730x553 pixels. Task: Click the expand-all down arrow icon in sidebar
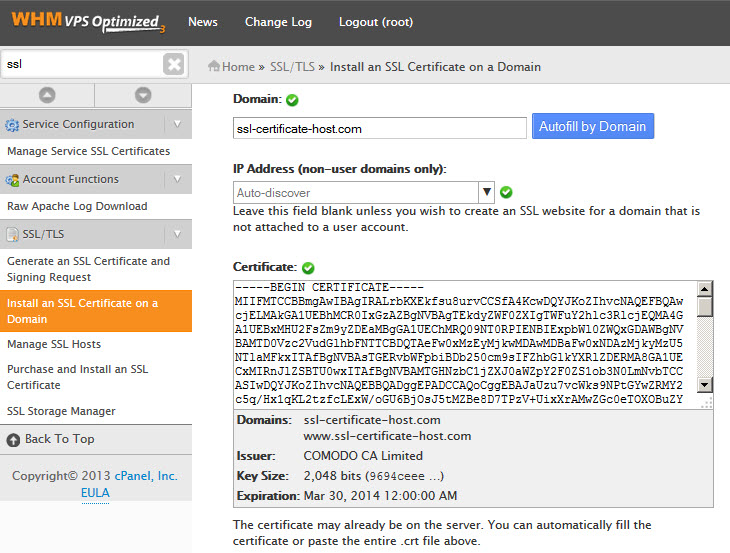[x=143, y=95]
